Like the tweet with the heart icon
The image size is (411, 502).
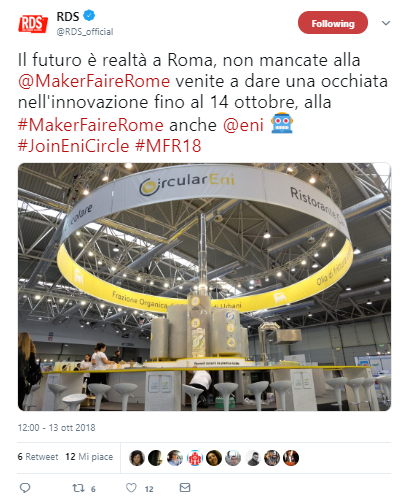point(131,488)
